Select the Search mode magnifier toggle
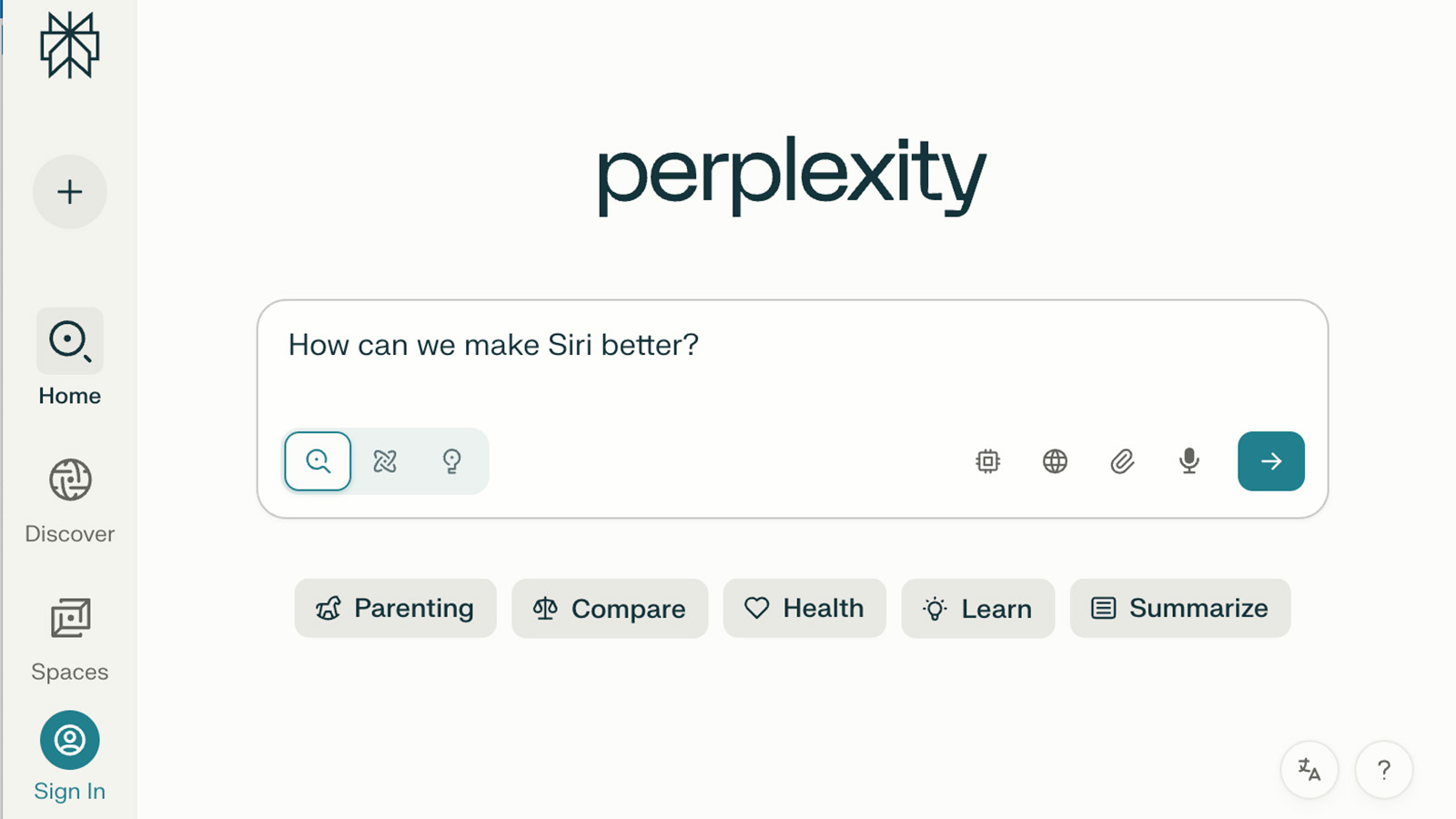 pos(318,461)
